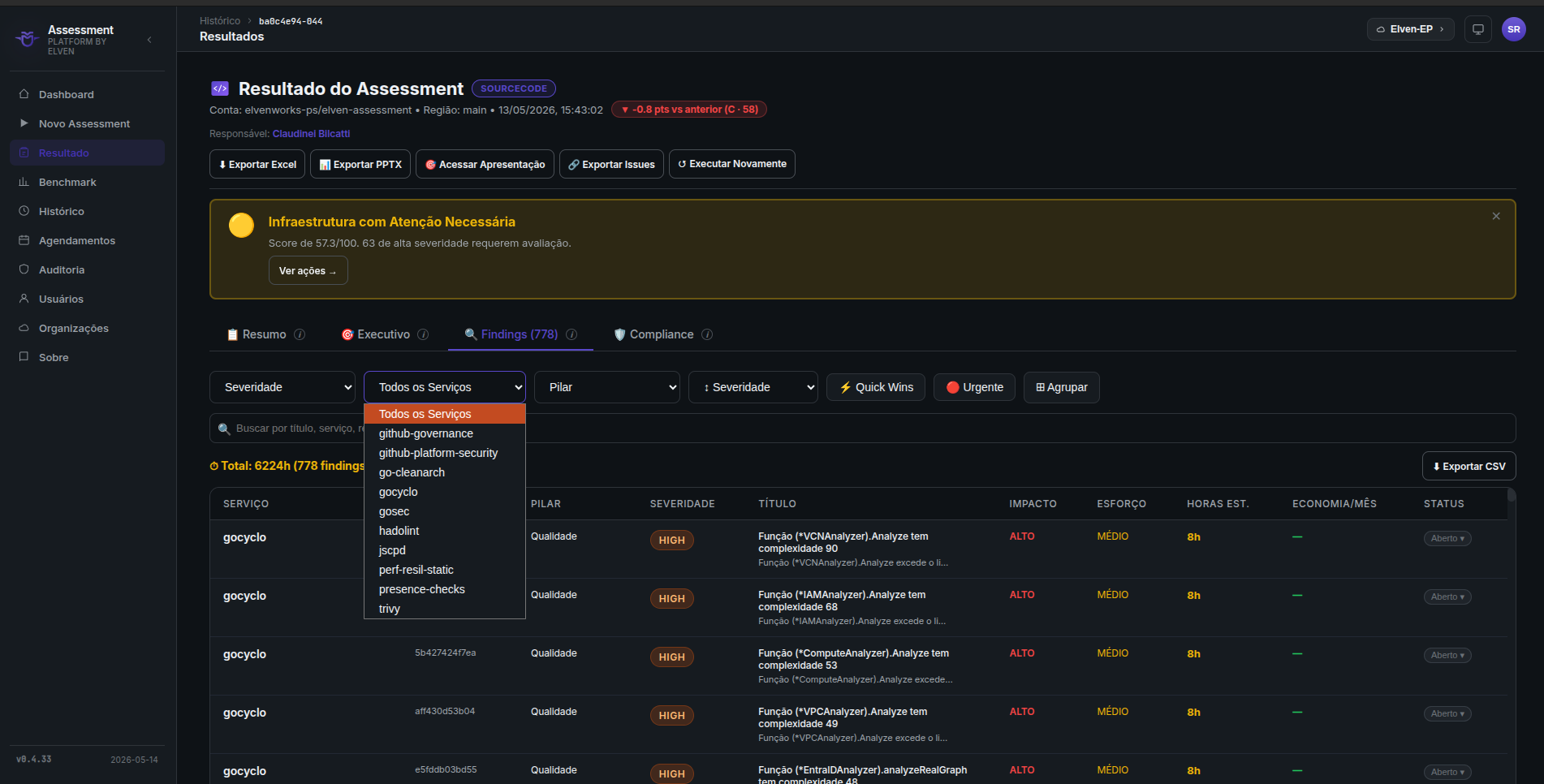The image size is (1544, 784).
Task: Open the Dashboard sidebar icon
Action: (x=24, y=94)
